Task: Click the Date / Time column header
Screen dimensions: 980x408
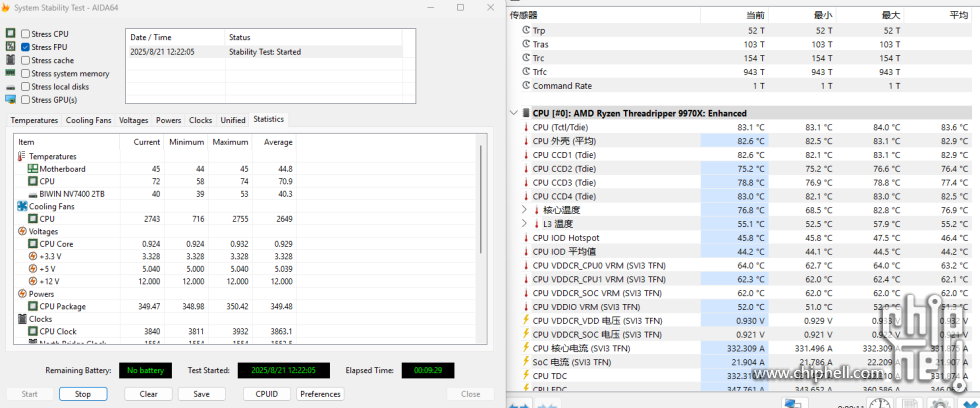Action: (x=175, y=37)
